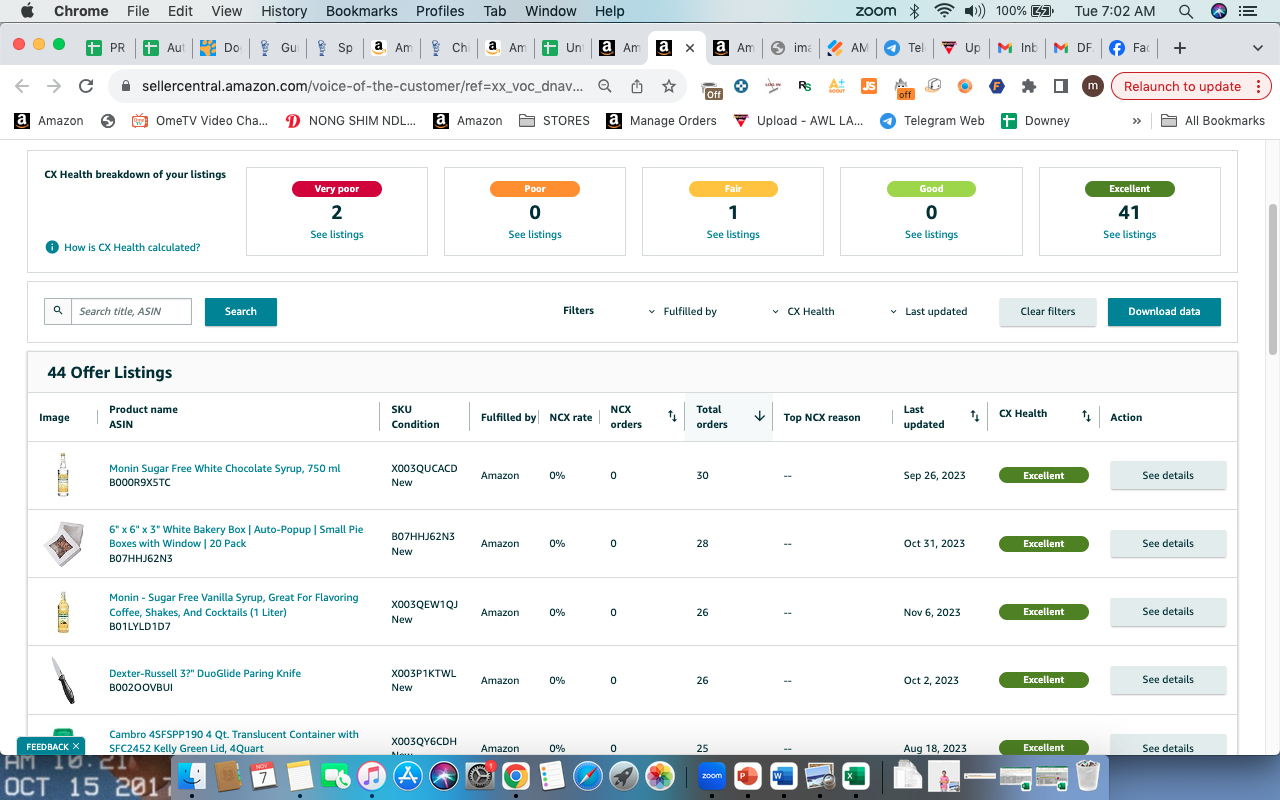Image resolution: width=1280 pixels, height=800 pixels.
Task: Launch Music app from the dock
Action: (x=371, y=775)
